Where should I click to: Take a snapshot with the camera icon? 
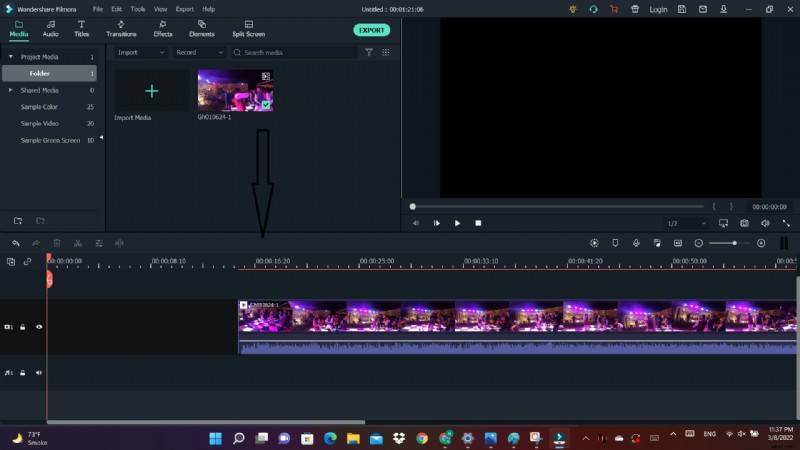tap(744, 223)
